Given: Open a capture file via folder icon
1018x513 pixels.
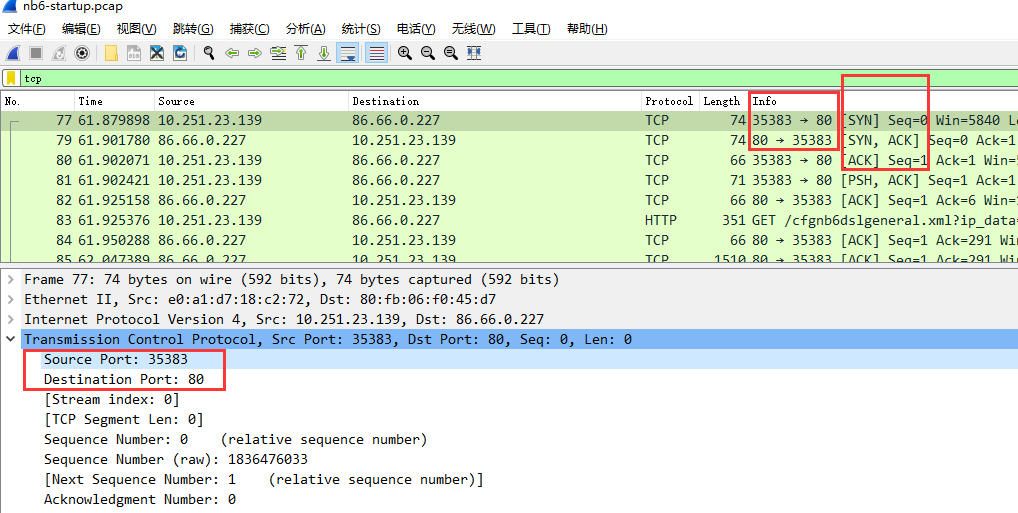Looking at the screenshot, I should 110,53.
